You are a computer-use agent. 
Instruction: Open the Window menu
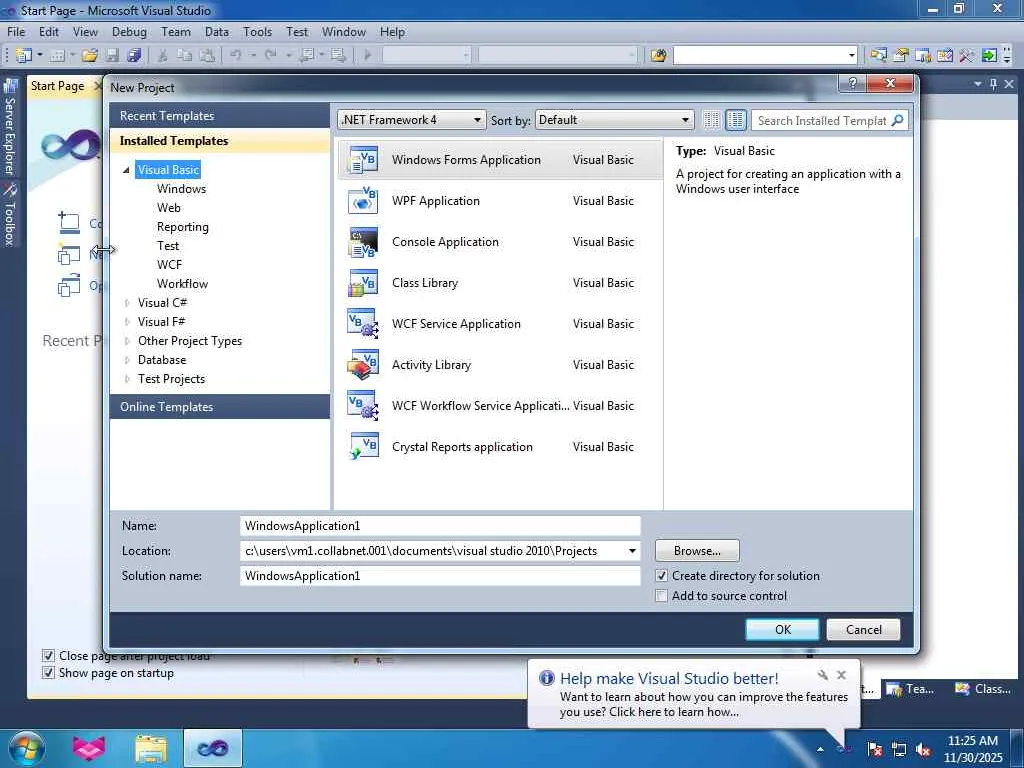344,32
